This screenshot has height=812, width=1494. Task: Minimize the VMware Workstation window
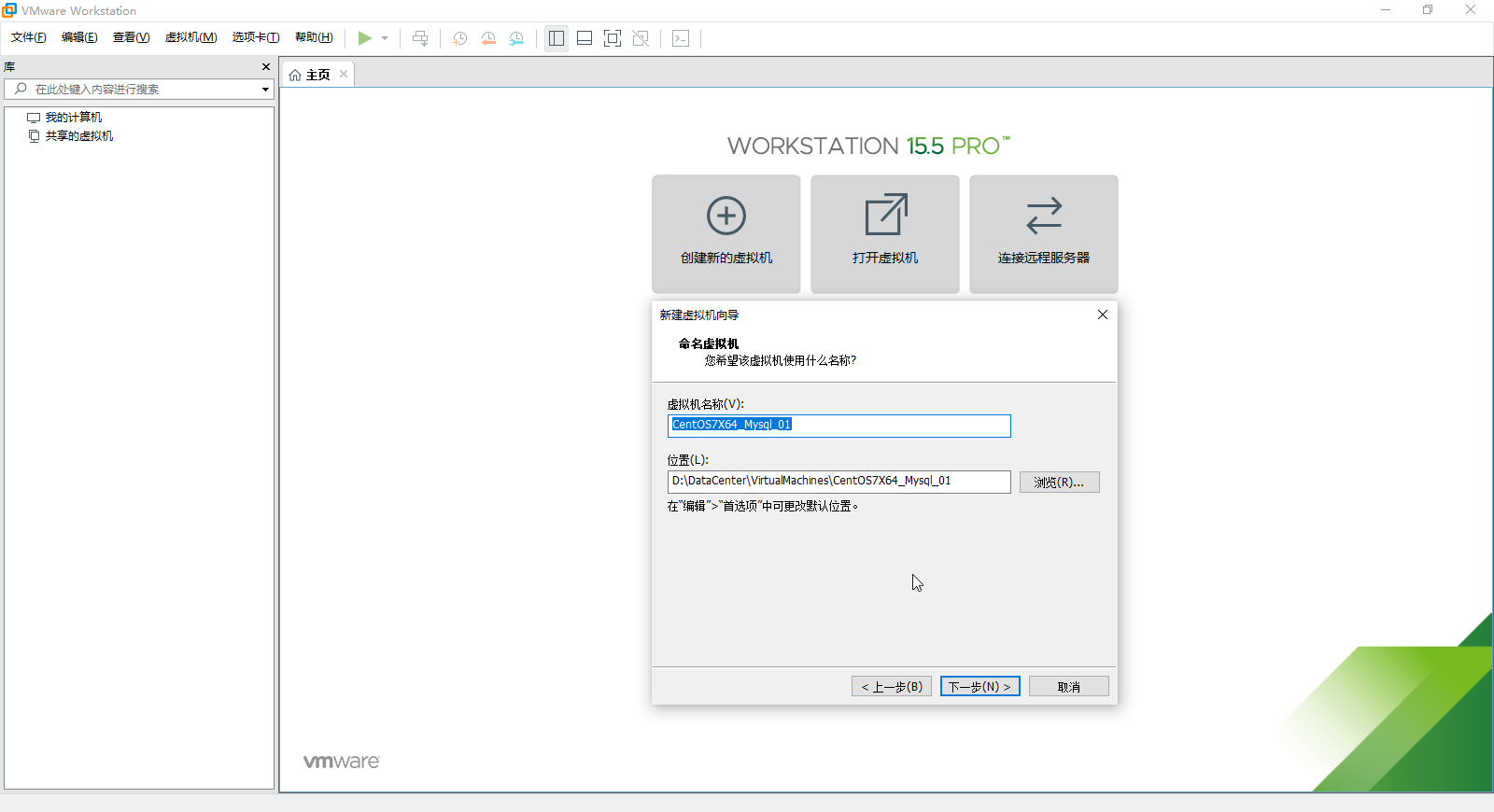(x=1386, y=10)
